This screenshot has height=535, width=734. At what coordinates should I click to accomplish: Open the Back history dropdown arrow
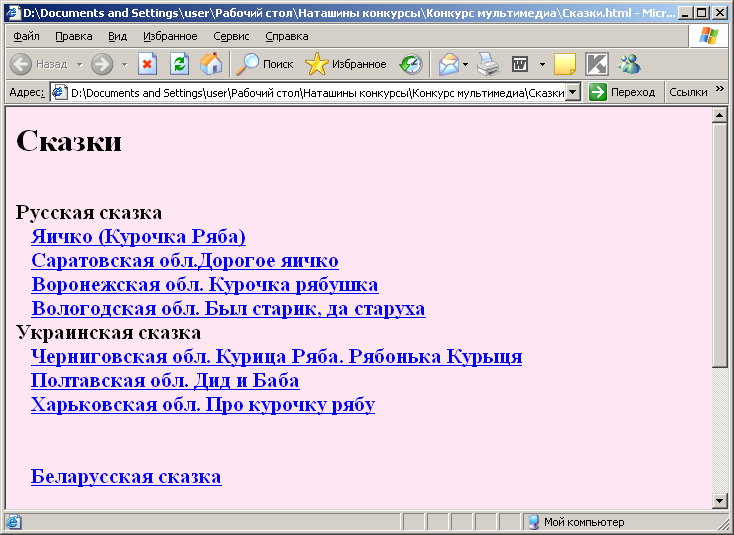(80, 64)
